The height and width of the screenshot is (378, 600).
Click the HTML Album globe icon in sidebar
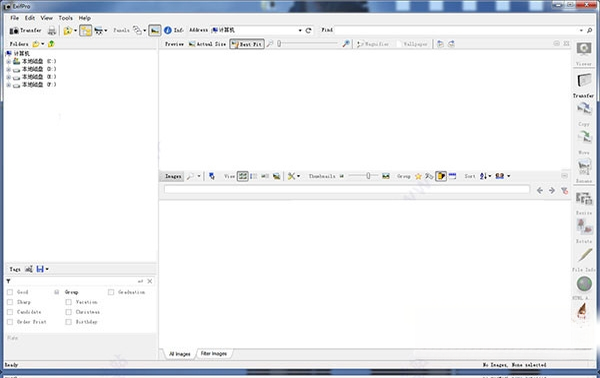584,284
